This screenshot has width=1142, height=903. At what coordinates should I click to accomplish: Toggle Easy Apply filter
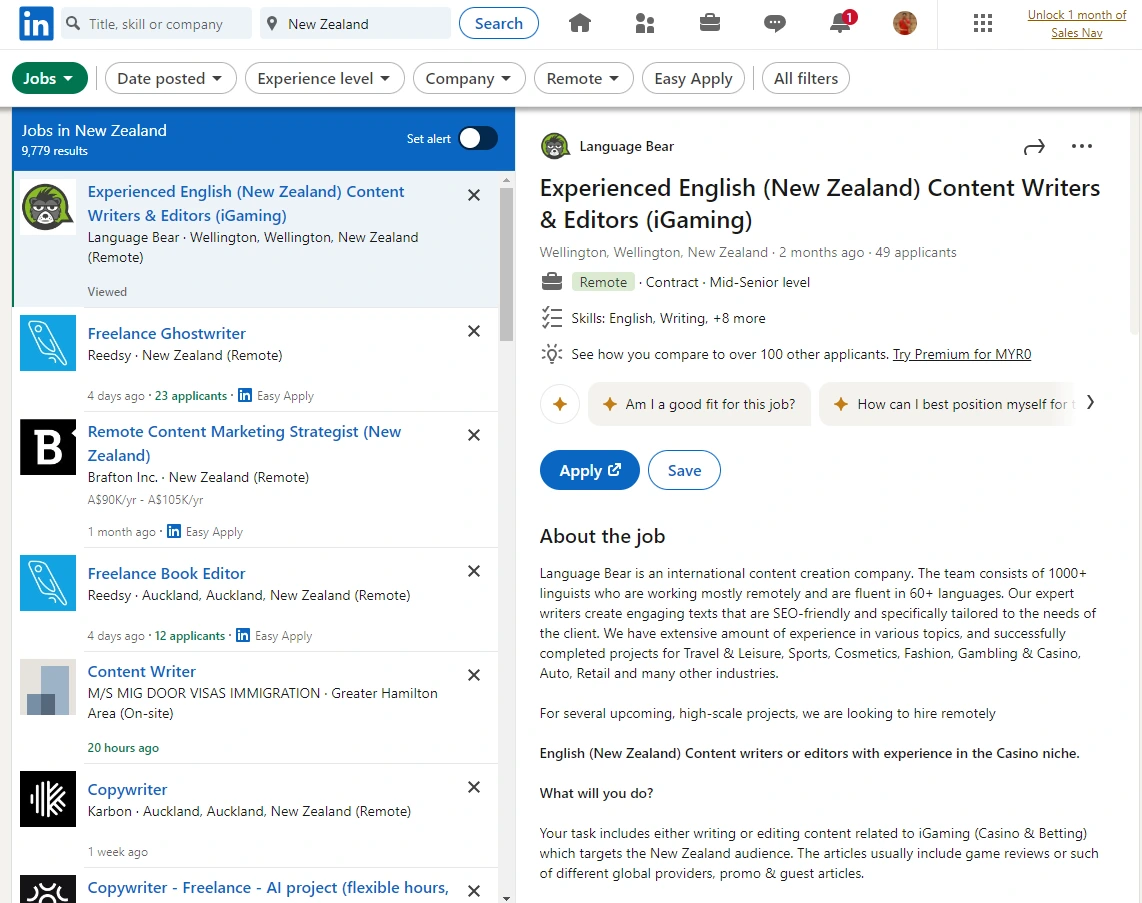pos(693,79)
